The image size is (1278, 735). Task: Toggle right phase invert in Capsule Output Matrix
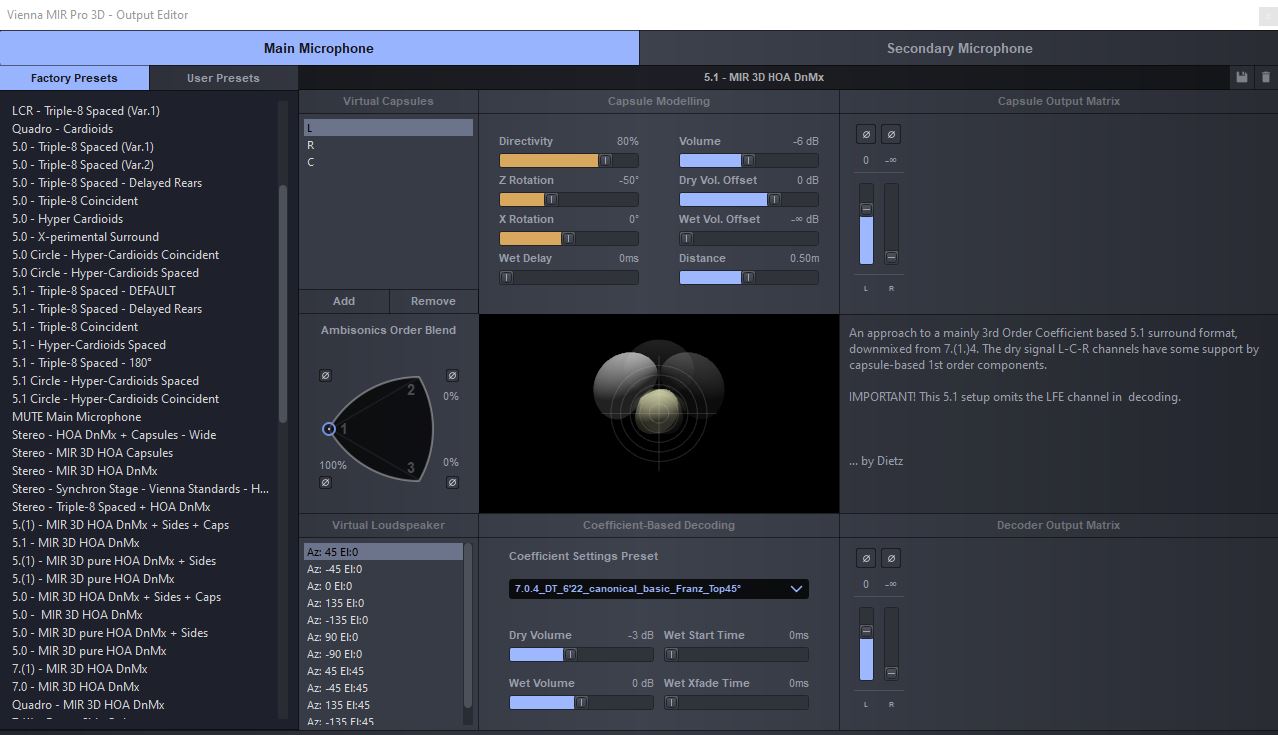tap(891, 134)
